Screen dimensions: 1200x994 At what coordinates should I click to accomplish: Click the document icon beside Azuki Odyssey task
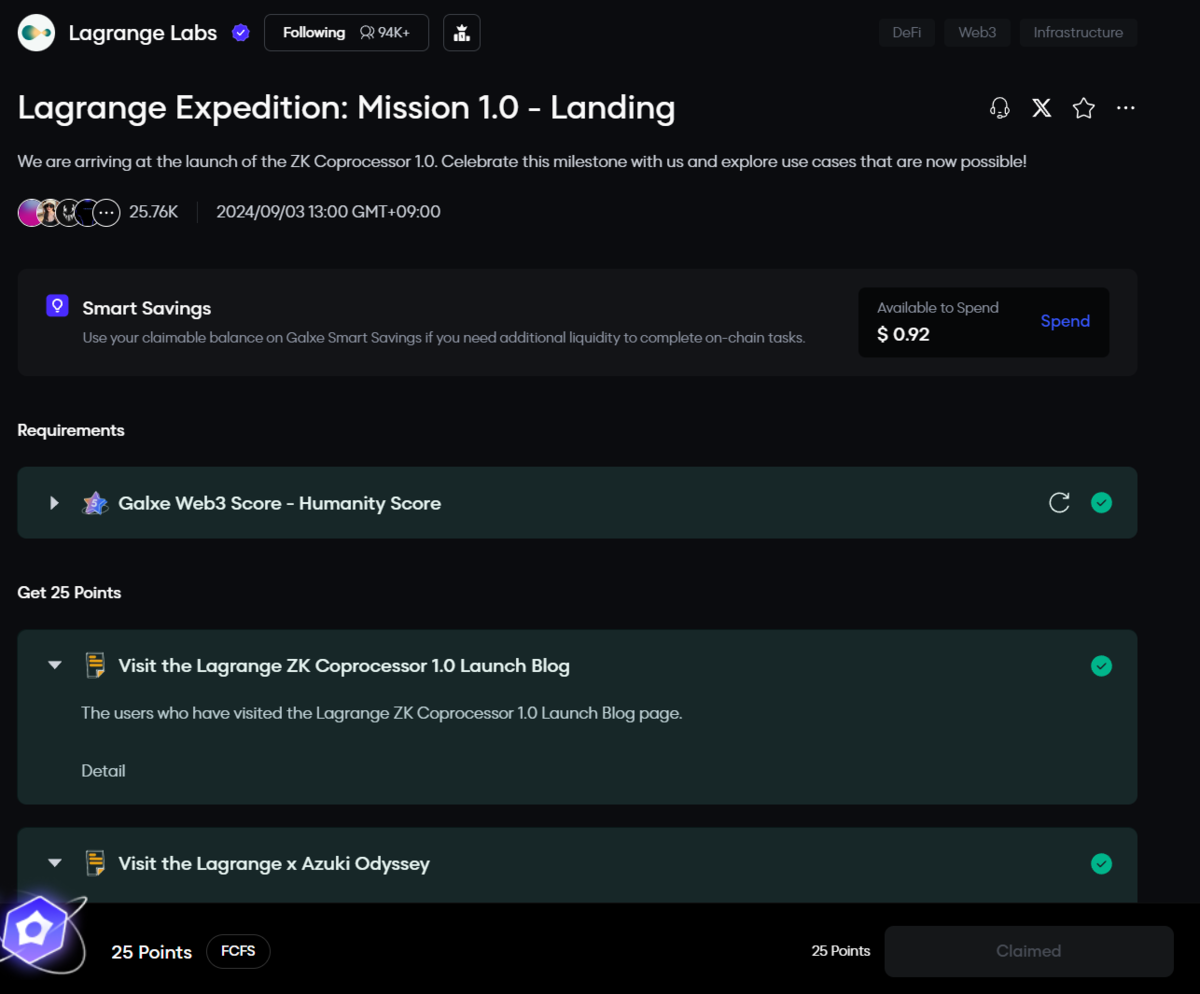pyautogui.click(x=95, y=863)
